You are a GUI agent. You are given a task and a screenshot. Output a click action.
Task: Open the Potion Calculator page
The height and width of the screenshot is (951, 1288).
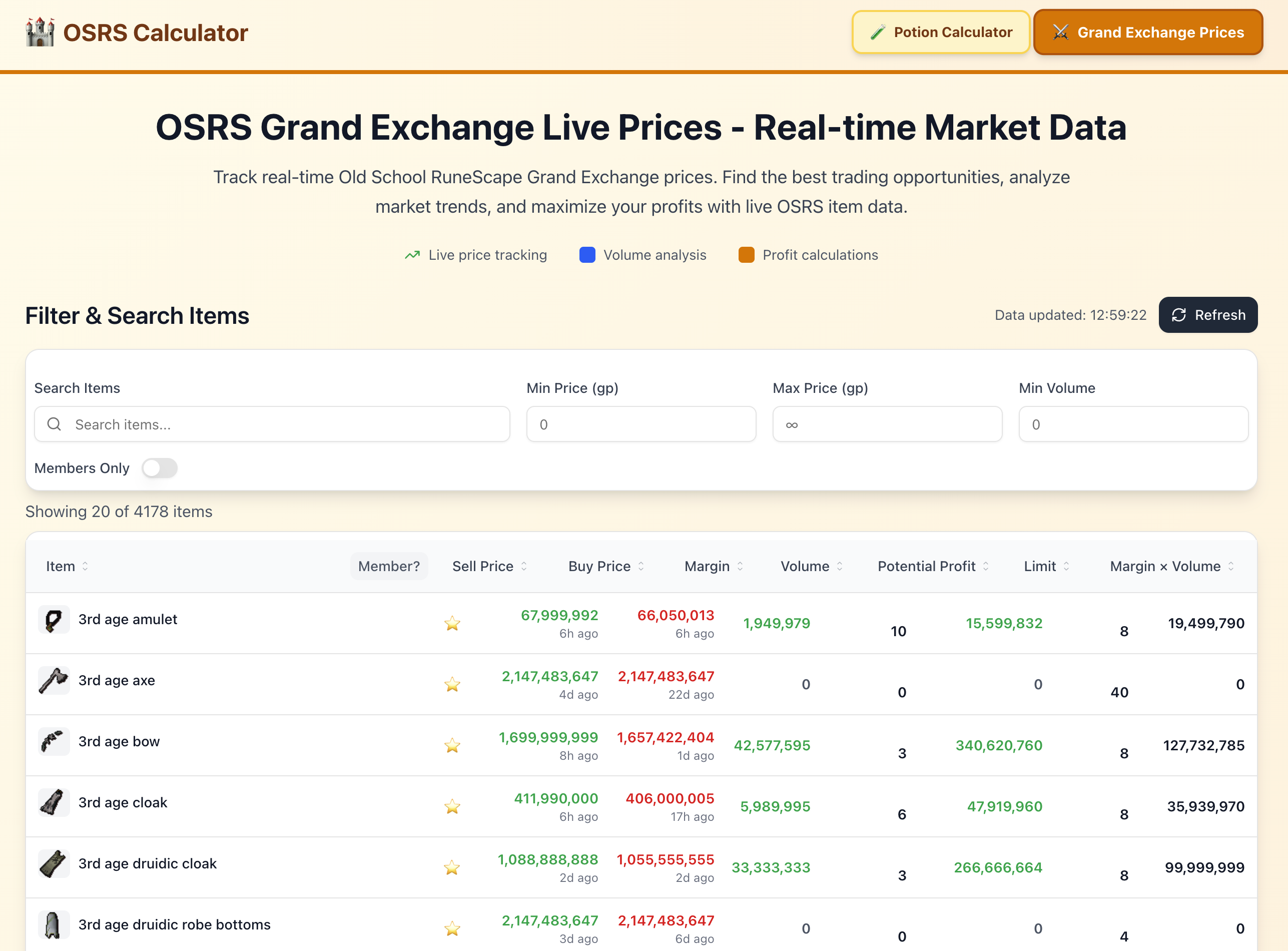[x=941, y=32]
